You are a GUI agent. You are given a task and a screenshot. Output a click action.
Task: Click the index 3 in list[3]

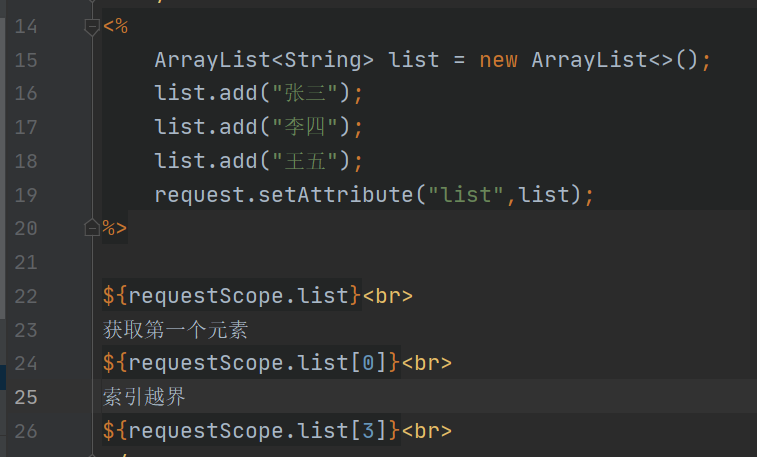[368, 430]
